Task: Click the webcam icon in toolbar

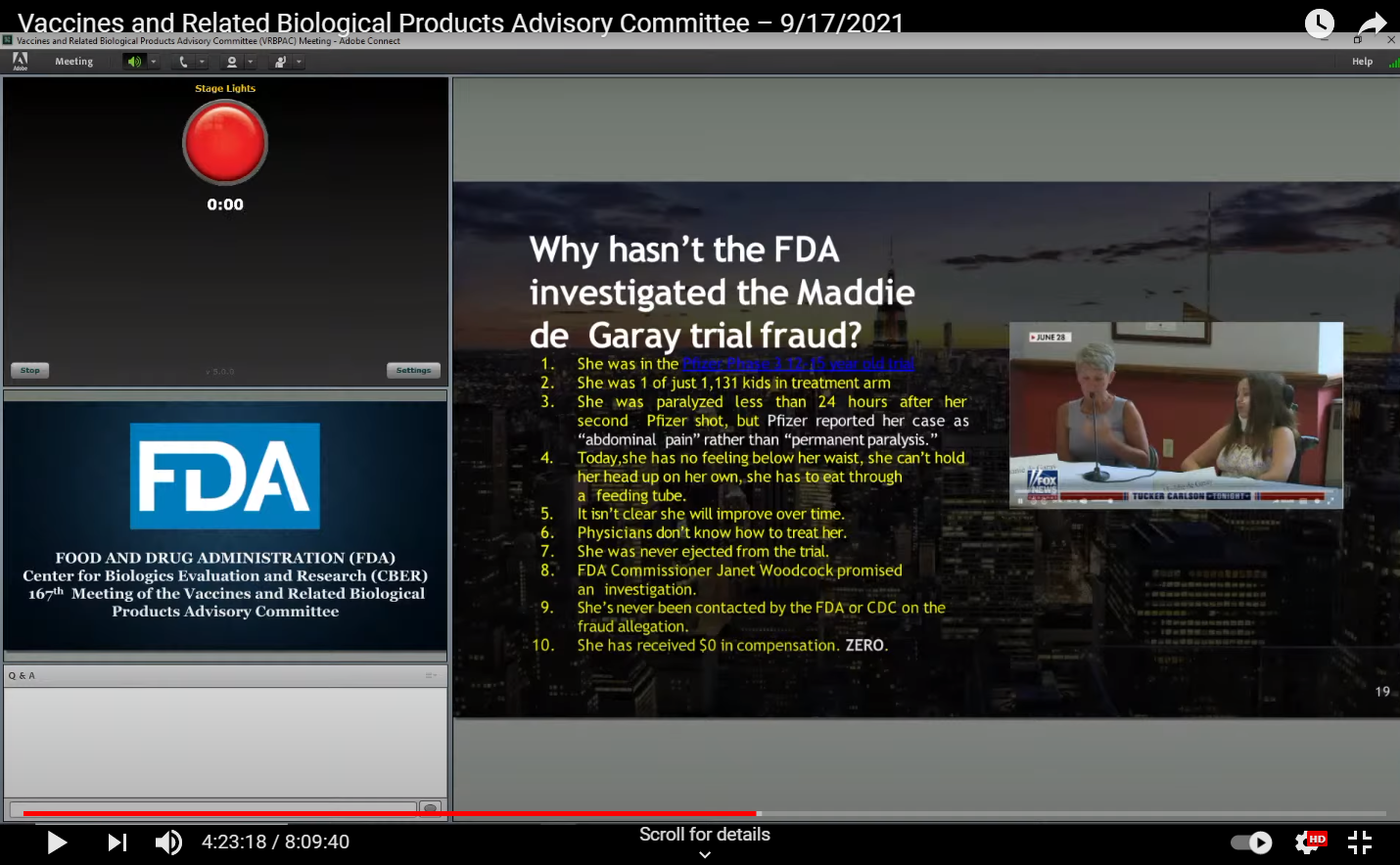Action: [232, 62]
